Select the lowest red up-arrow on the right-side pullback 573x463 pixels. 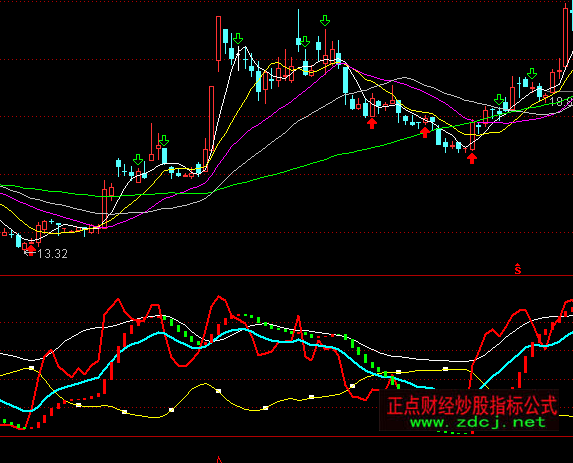click(472, 158)
